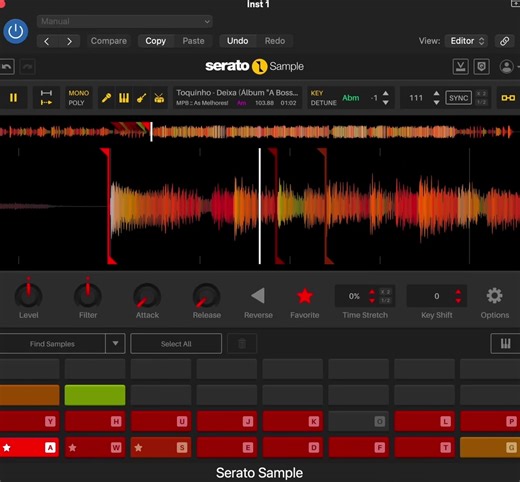
Task: Select the vocals stem microphone icon
Action: 106,98
